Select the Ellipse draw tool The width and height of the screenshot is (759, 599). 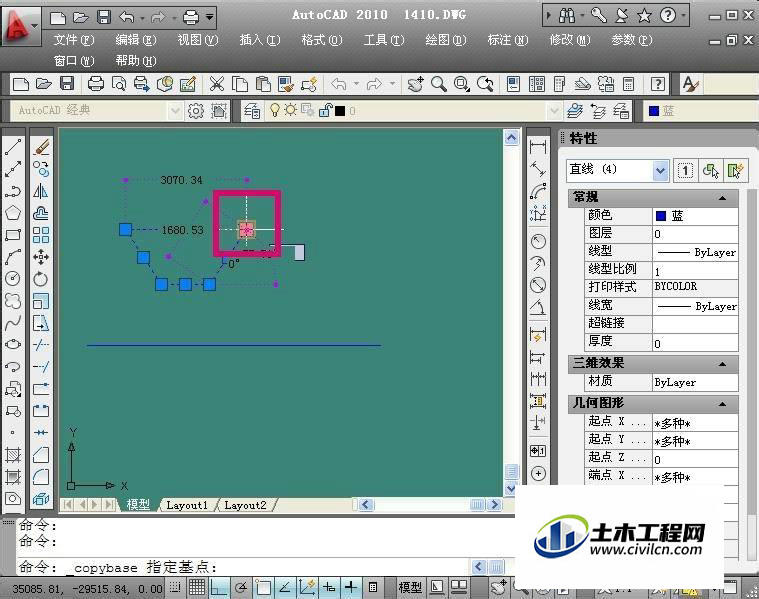point(13,344)
